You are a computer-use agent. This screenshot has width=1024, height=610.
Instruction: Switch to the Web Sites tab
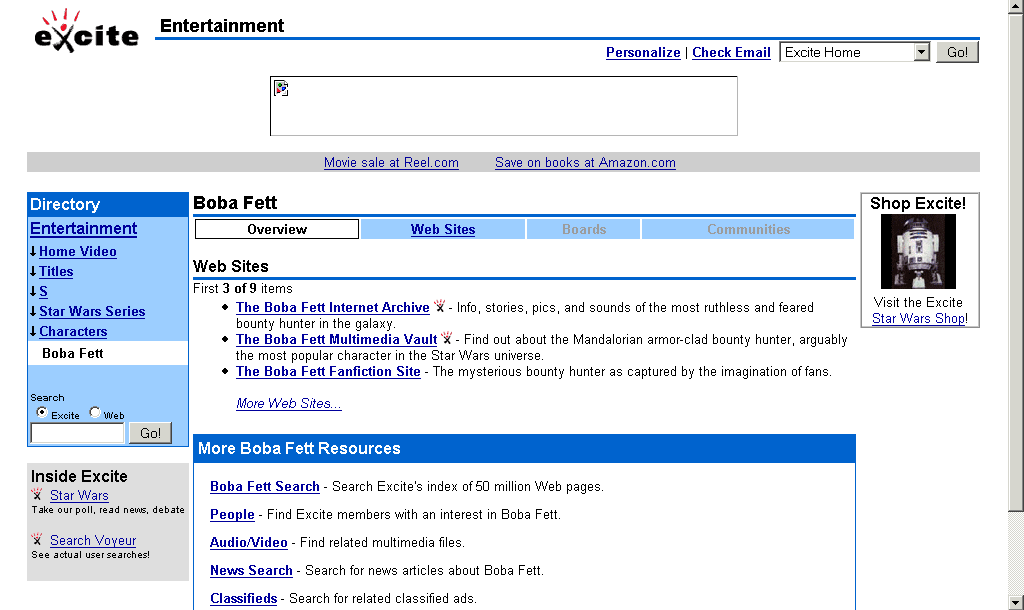click(x=443, y=229)
